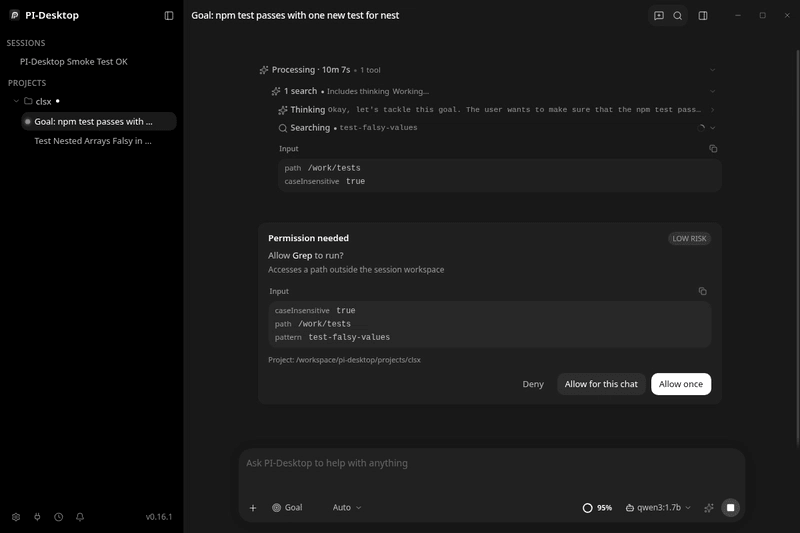Open the search icon in header

pyautogui.click(x=678, y=16)
